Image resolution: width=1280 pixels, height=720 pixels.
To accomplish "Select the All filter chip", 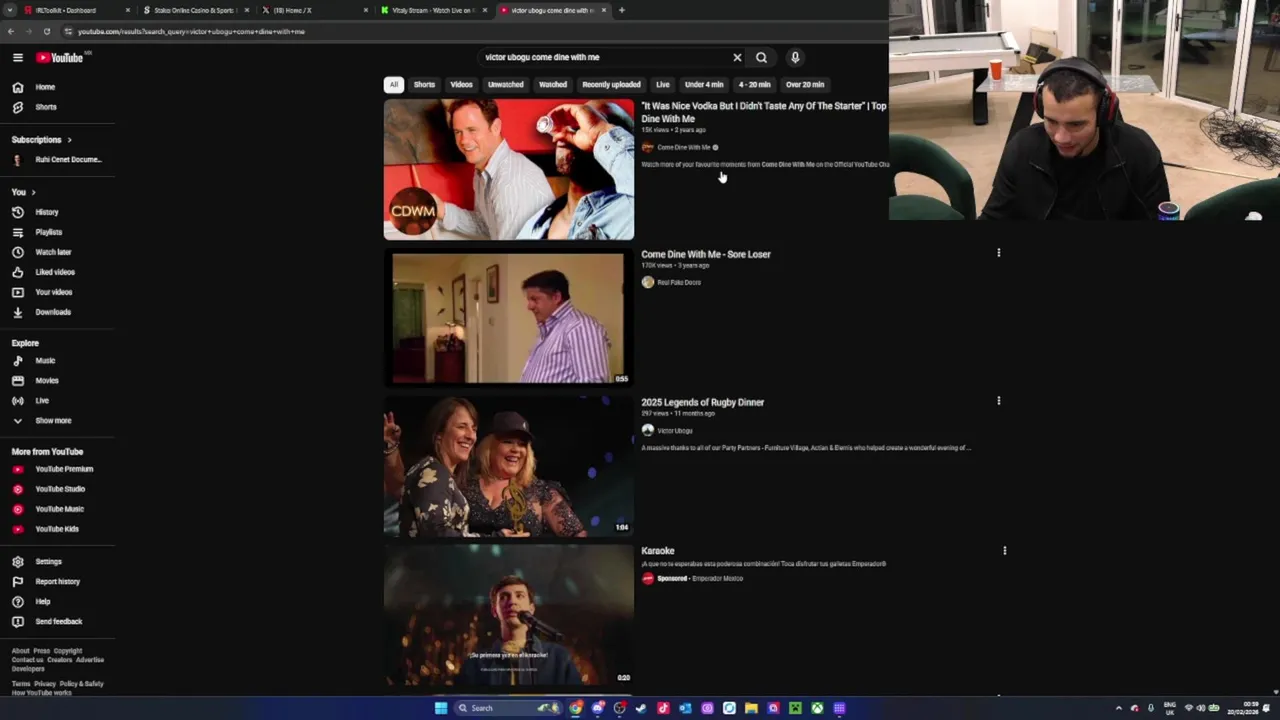I will [x=394, y=85].
